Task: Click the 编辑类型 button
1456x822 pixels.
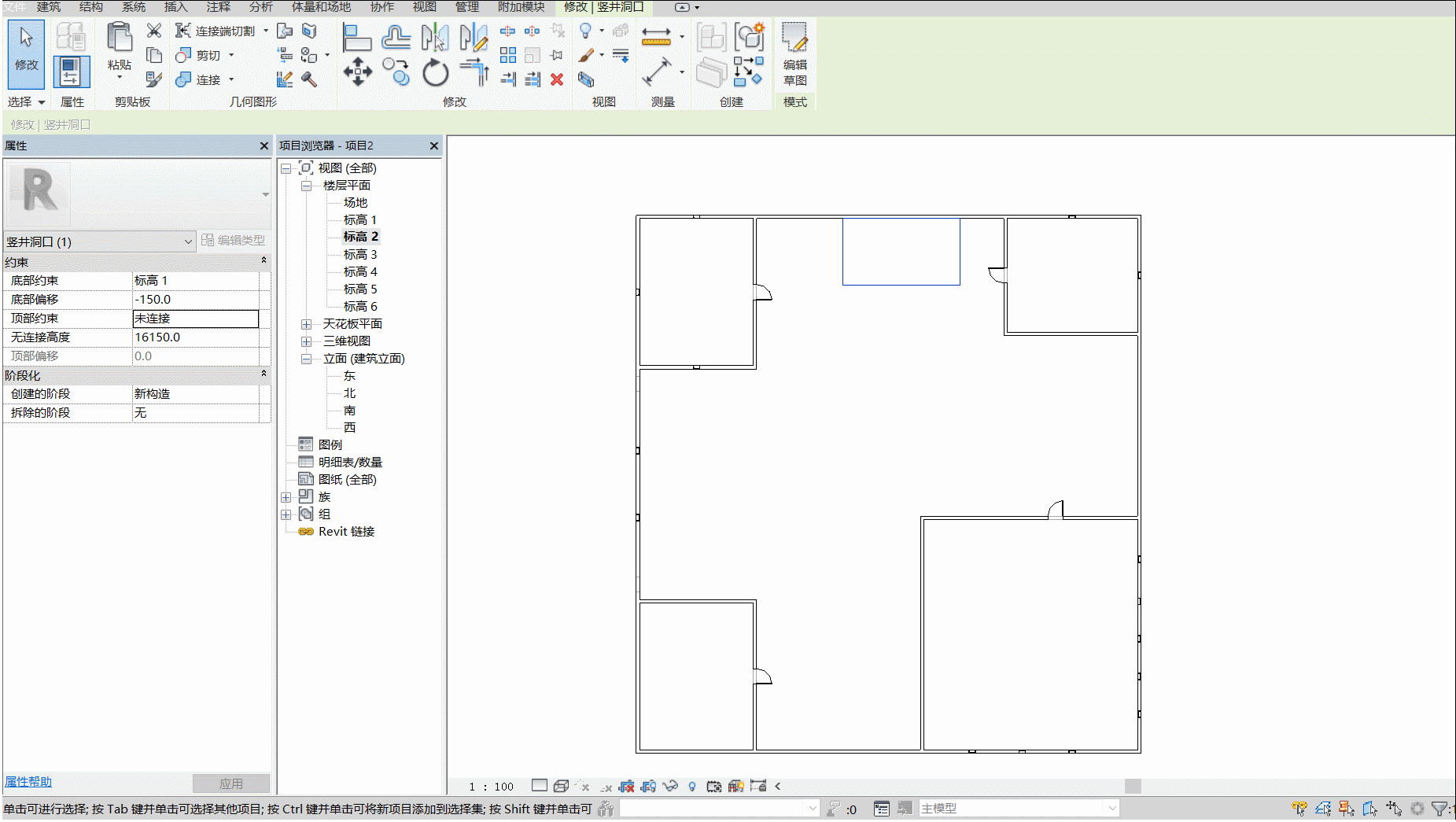Action: pyautogui.click(x=234, y=240)
